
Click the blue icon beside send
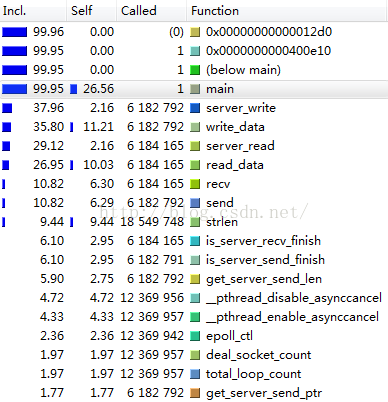[x=195, y=203]
